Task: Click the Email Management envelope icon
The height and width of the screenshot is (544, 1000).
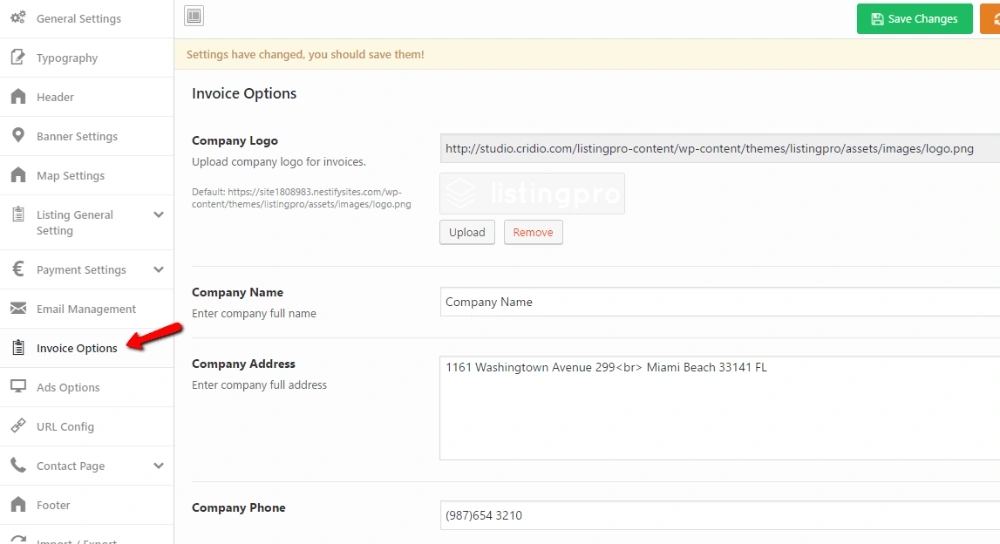Action: [18, 309]
